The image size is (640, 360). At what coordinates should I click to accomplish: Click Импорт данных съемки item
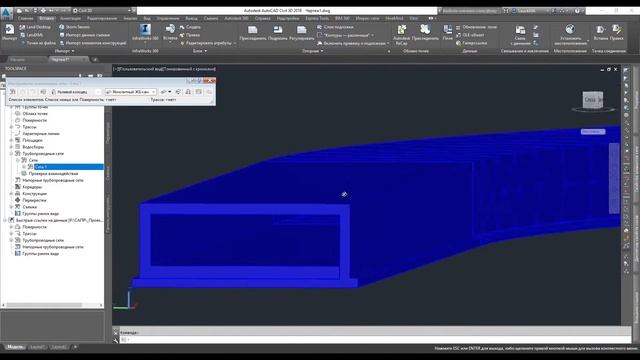pyautogui.click(x=84, y=35)
